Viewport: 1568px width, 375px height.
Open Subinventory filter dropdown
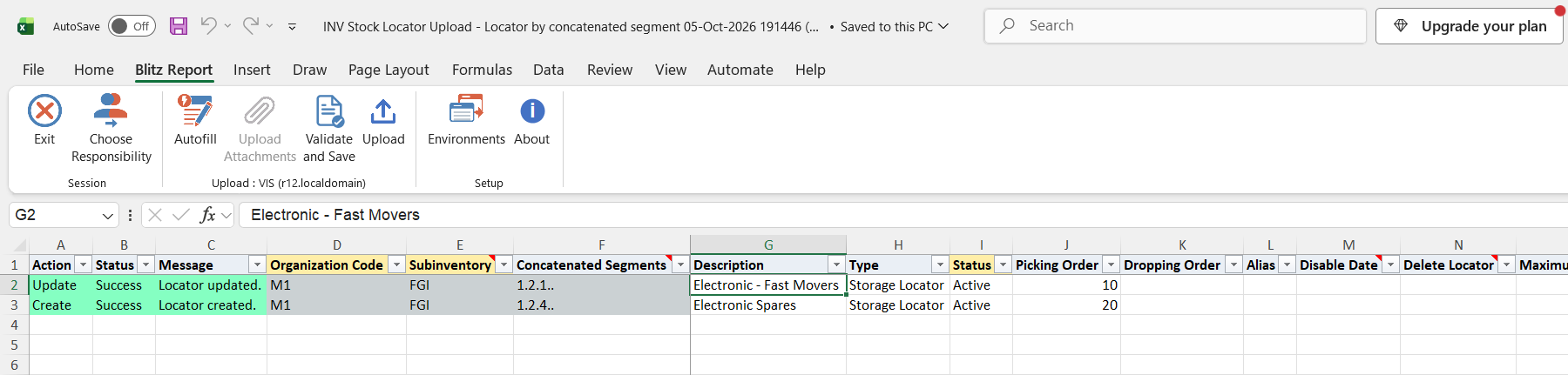click(504, 265)
